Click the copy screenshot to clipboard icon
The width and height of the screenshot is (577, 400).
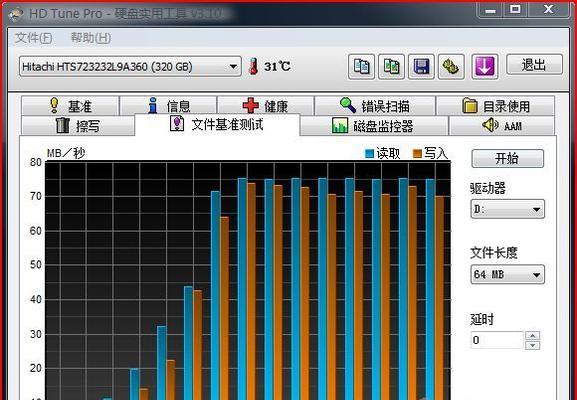pos(392,67)
